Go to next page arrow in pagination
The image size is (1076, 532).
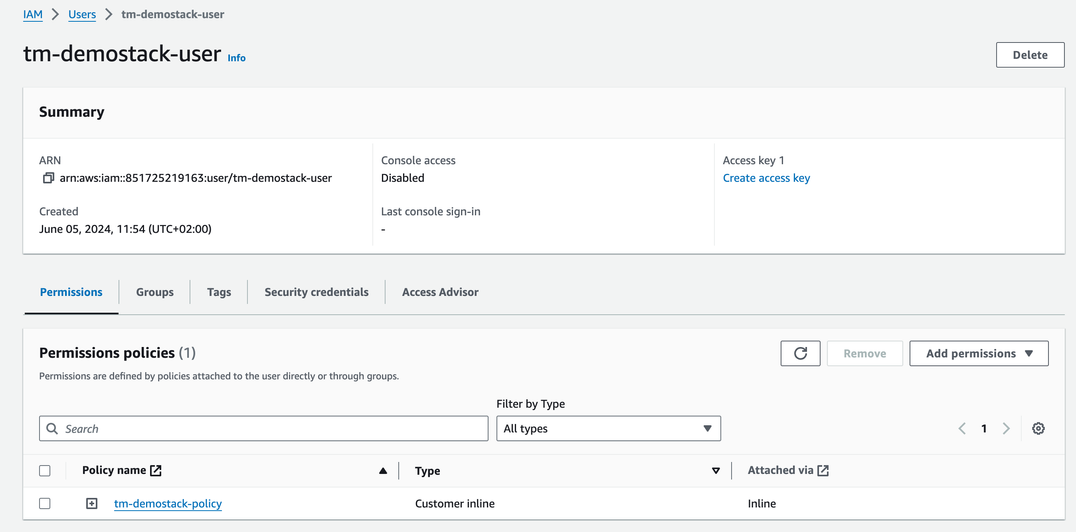coord(1006,428)
